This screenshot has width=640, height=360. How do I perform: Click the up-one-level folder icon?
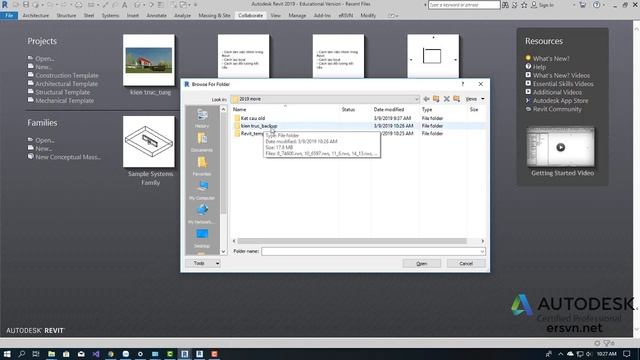tap(436, 99)
